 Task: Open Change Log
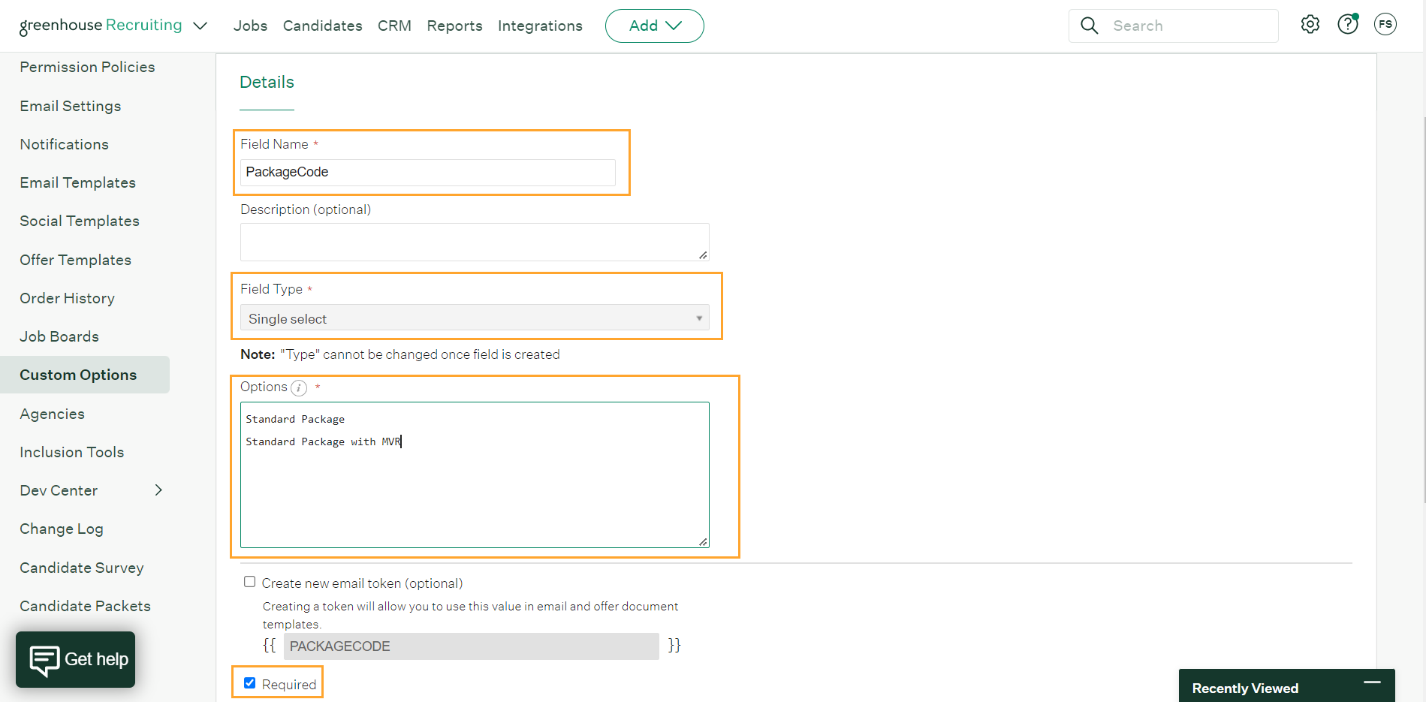point(61,529)
